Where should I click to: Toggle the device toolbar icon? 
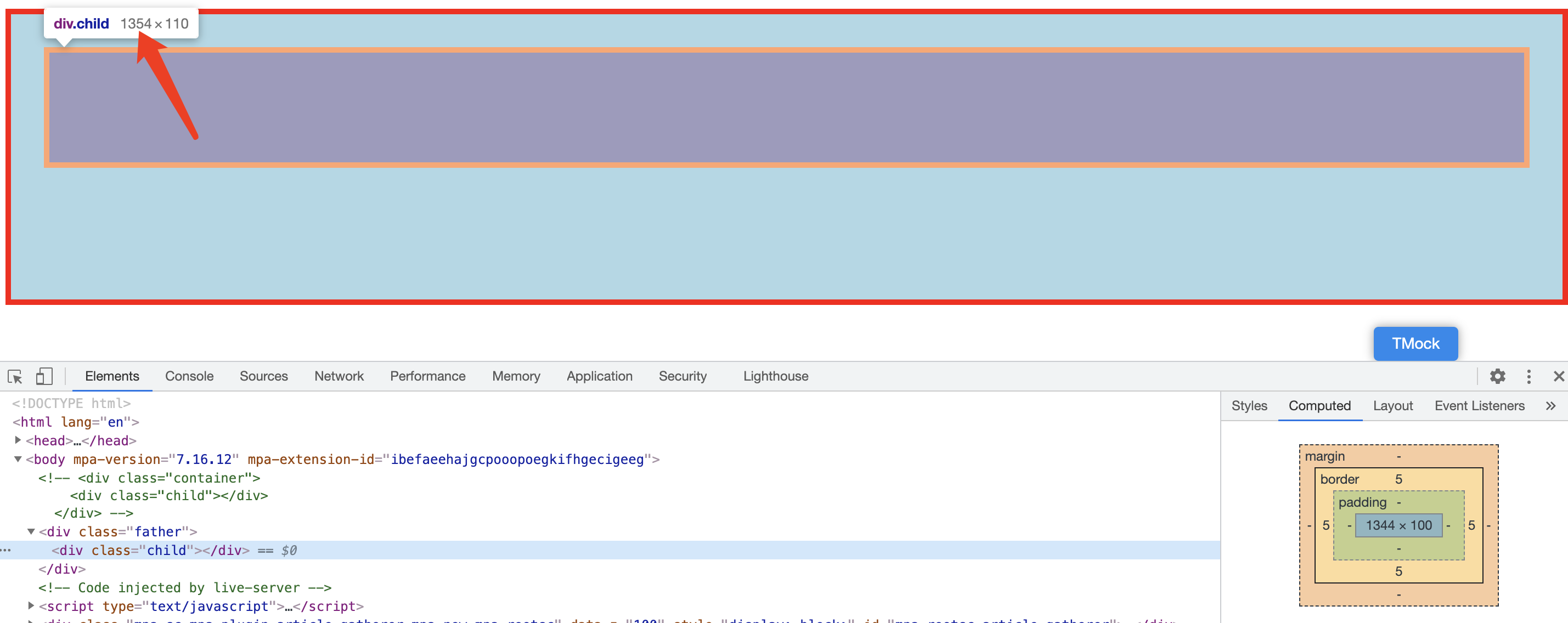click(44, 377)
